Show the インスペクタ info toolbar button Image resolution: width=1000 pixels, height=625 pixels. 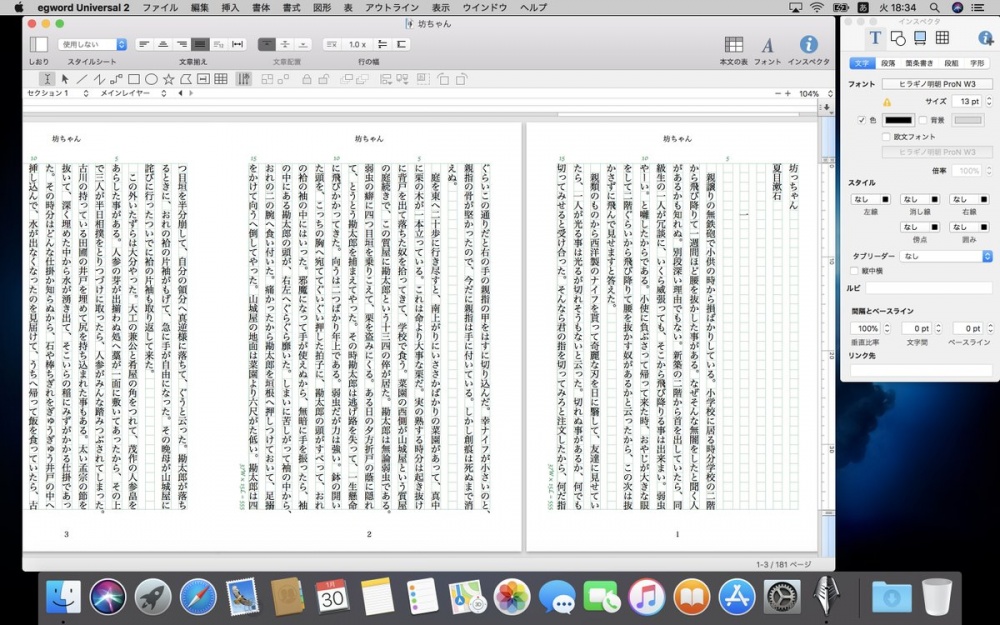click(x=809, y=44)
